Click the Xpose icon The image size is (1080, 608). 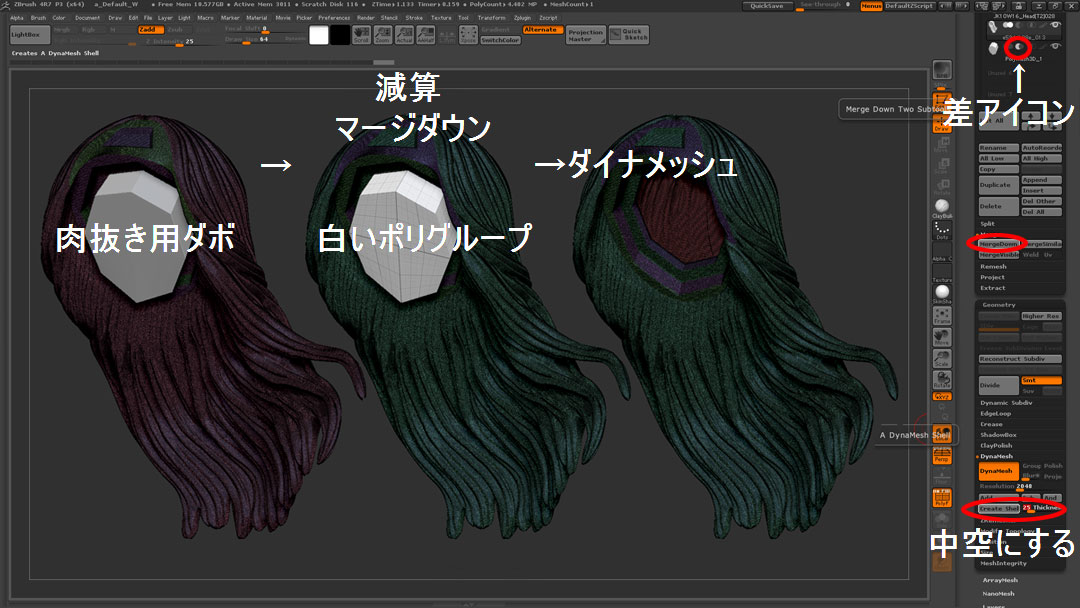[468, 35]
